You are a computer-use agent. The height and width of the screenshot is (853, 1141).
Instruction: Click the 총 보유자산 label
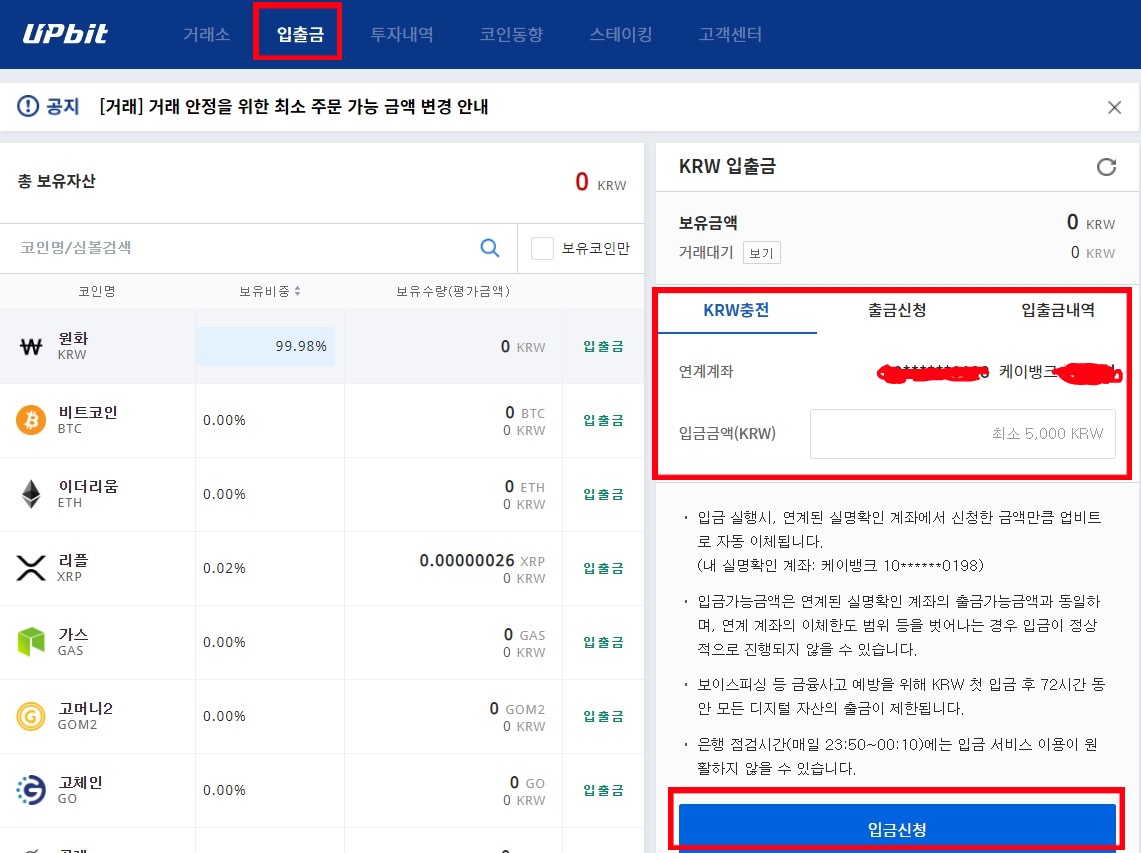click(x=57, y=181)
